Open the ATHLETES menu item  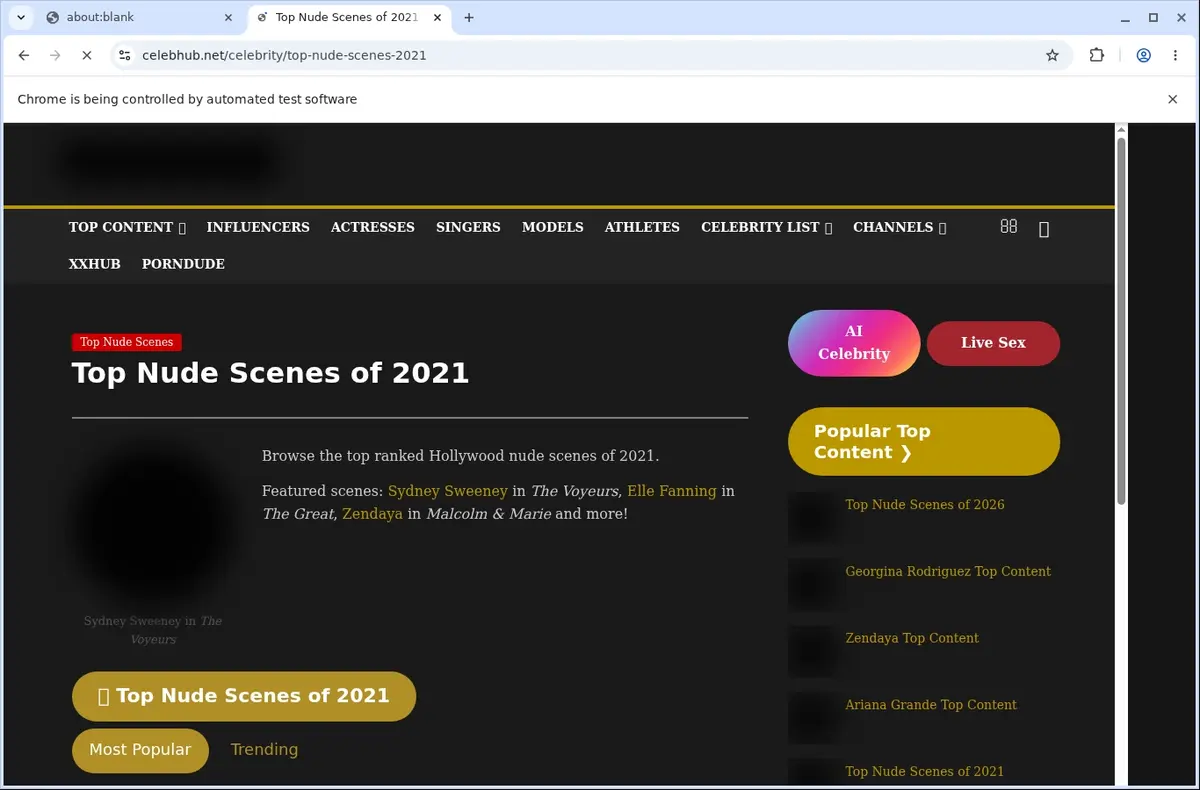pyautogui.click(x=642, y=227)
